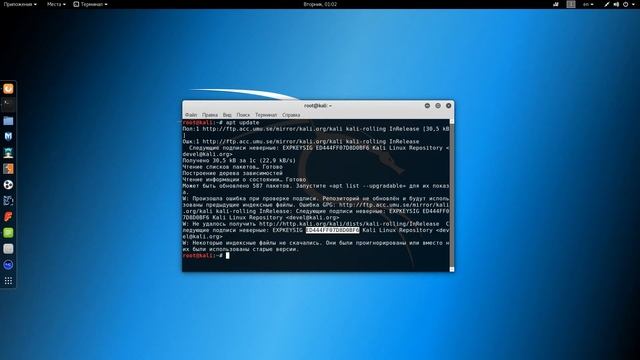Click the clock showing Вторник, 01:02
The image size is (640, 360).
click(x=320, y=4)
